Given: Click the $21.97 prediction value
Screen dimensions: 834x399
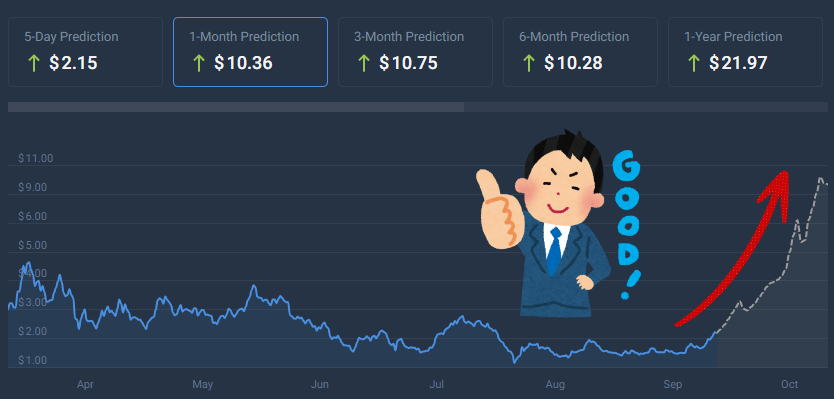Looking at the screenshot, I should click(x=738, y=63).
